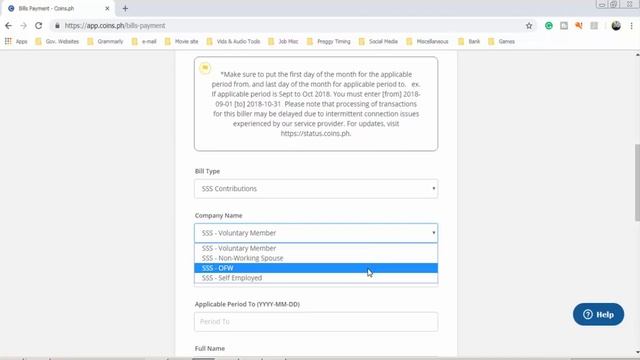Image resolution: width=640 pixels, height=360 pixels.
Task: Open the Help chat button
Action: (x=598, y=314)
